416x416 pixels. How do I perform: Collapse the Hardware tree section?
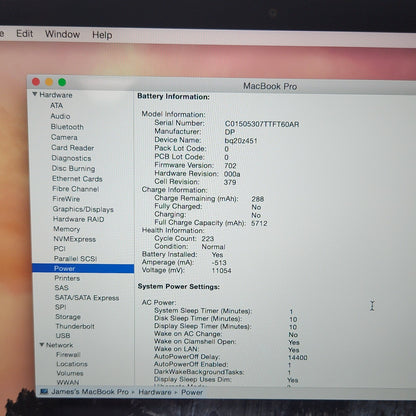(x=35, y=94)
